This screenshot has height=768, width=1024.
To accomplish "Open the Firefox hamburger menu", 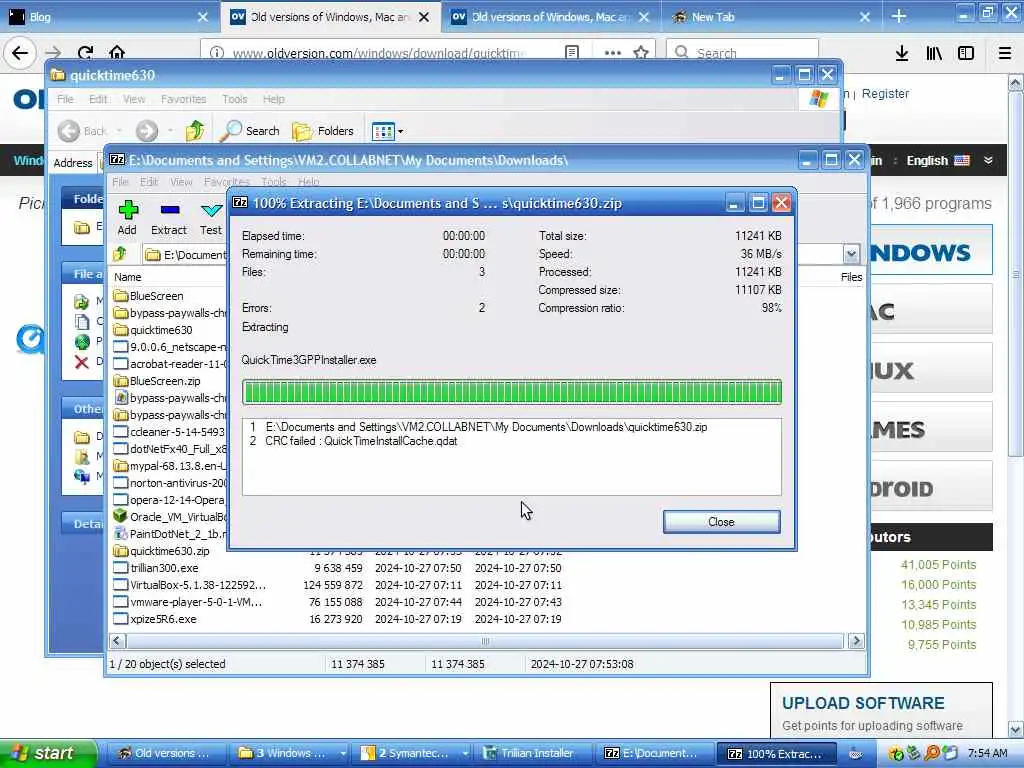I will point(1005,53).
